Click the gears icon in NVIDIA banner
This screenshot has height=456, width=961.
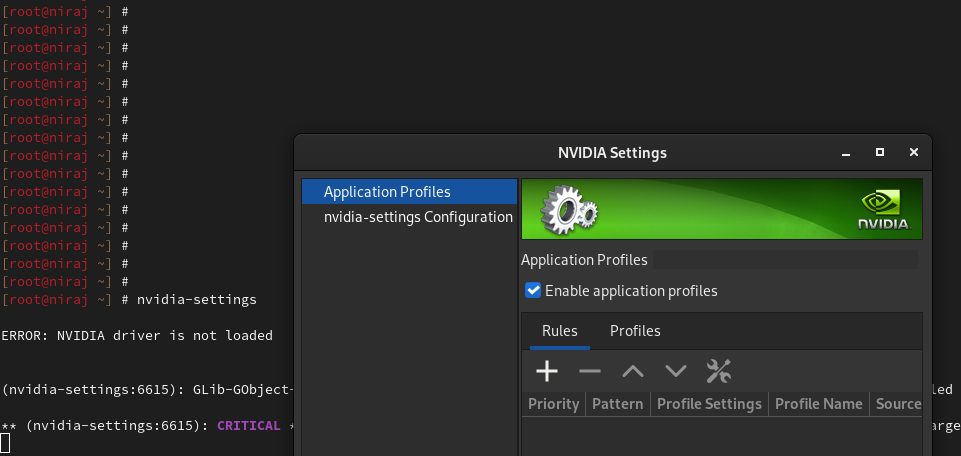coord(569,210)
